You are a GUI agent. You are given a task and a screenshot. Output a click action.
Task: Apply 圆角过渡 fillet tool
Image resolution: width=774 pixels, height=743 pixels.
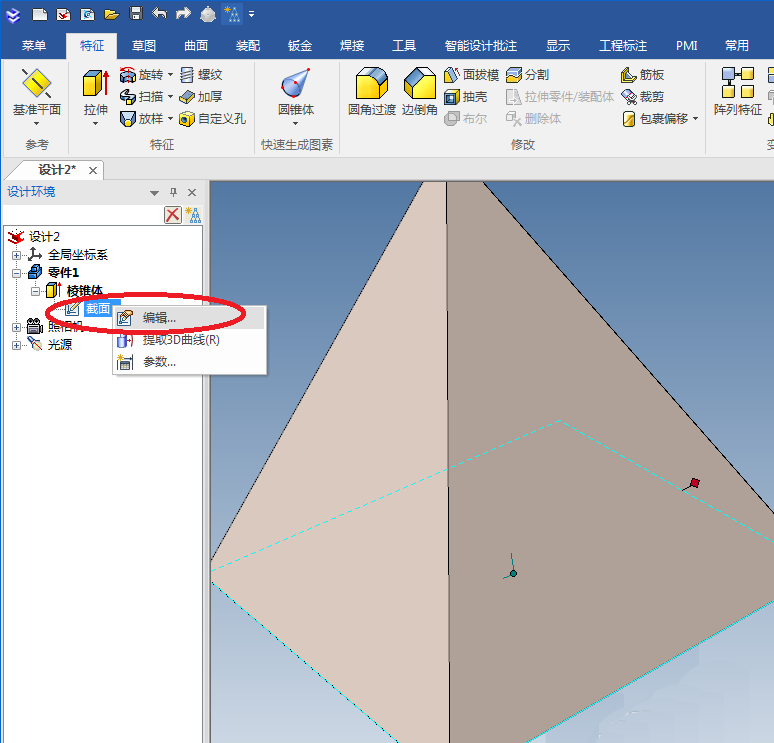pyautogui.click(x=372, y=92)
